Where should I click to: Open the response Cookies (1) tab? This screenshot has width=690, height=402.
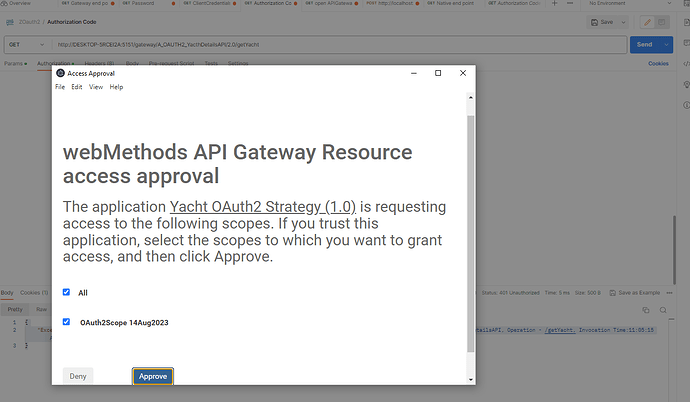point(34,292)
